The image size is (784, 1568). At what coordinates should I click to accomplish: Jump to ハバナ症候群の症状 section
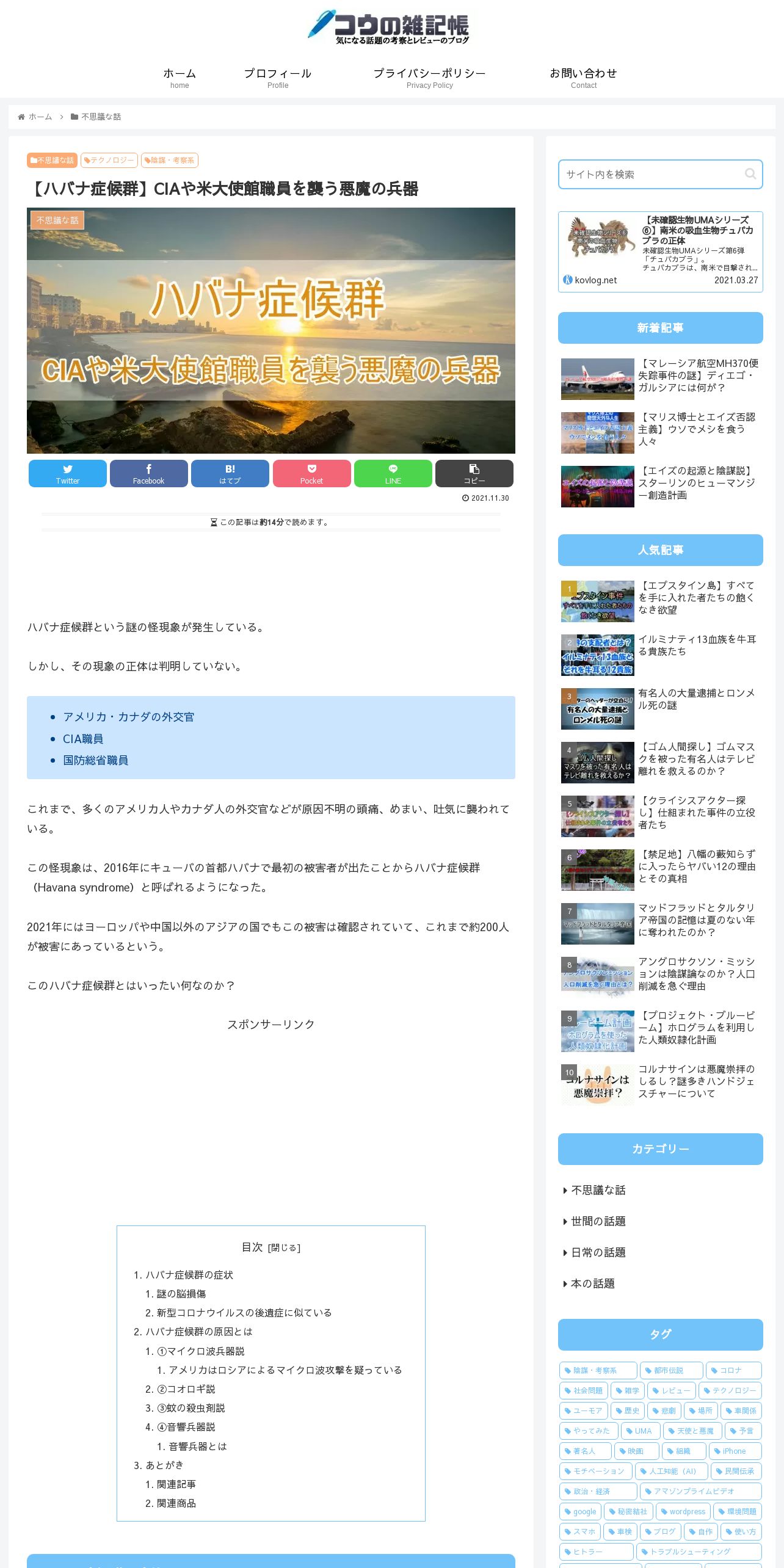(x=189, y=1275)
